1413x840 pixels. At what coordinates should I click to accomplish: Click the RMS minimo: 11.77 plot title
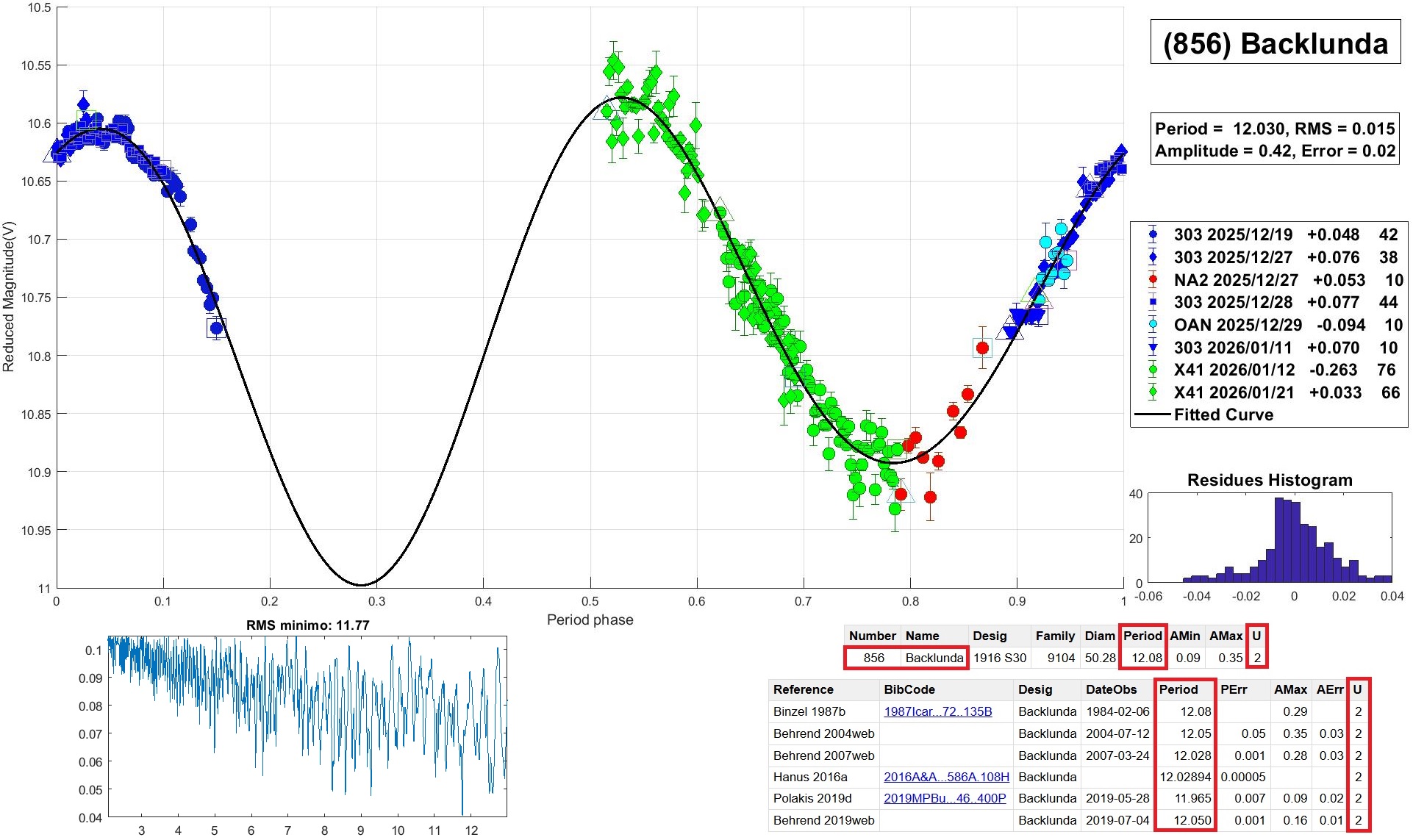(307, 625)
